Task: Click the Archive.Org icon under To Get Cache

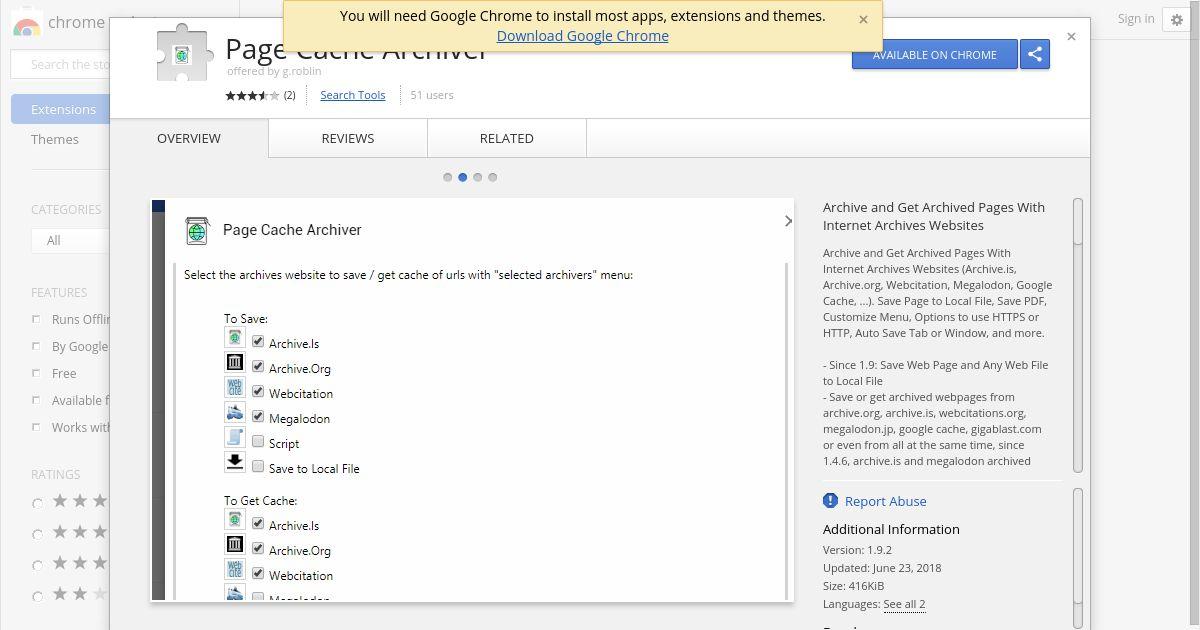Action: coord(234,544)
